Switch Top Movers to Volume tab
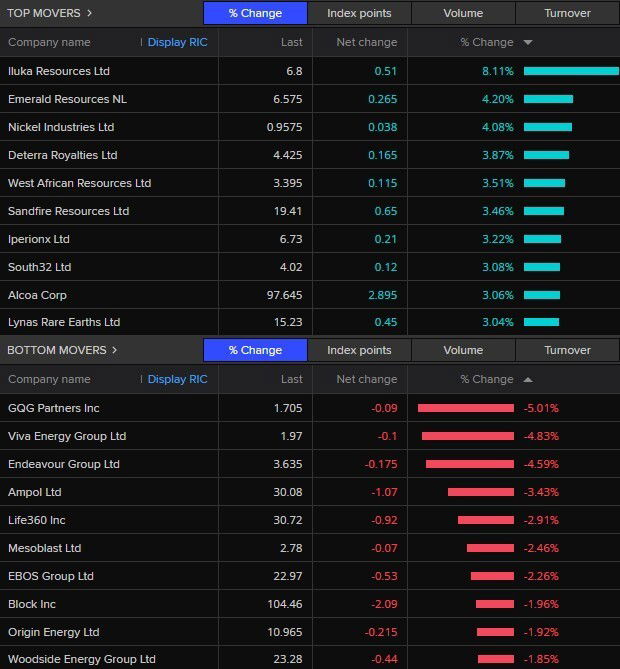Viewport: 620px width, 669px height. tap(463, 13)
